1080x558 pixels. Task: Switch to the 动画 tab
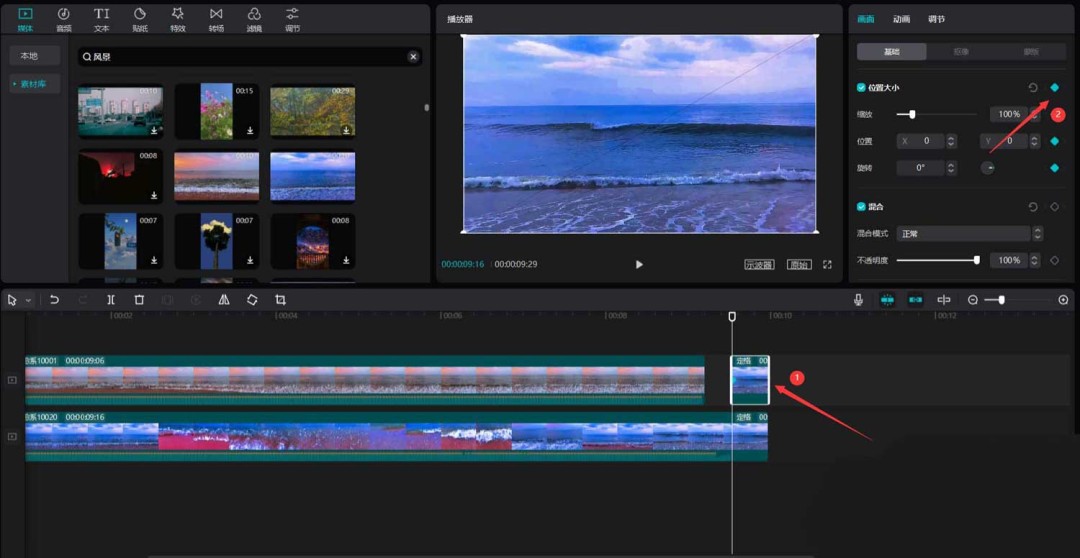[x=901, y=19]
